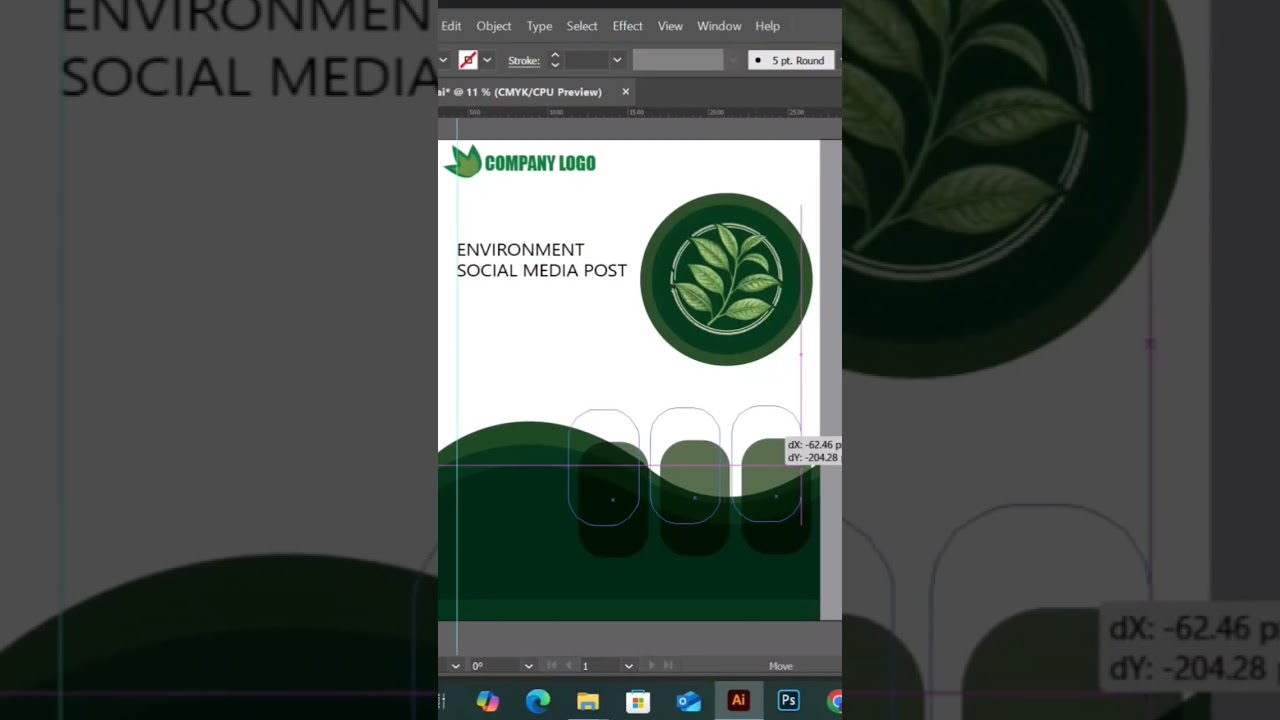Open Microsoft Store from the taskbar
Viewport: 1280px width, 720px height.
638,701
